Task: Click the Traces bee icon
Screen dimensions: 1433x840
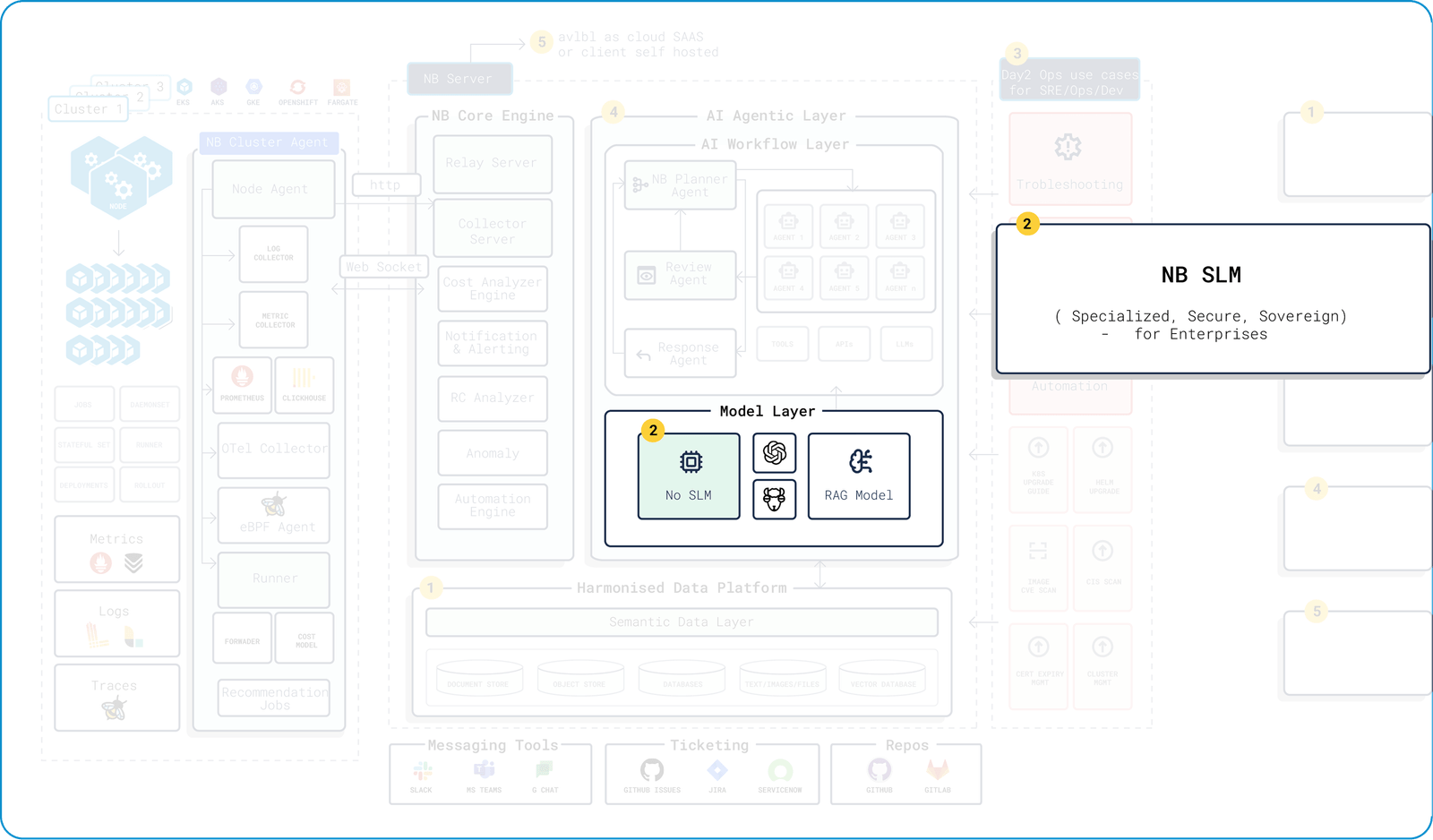Action: tap(114, 709)
